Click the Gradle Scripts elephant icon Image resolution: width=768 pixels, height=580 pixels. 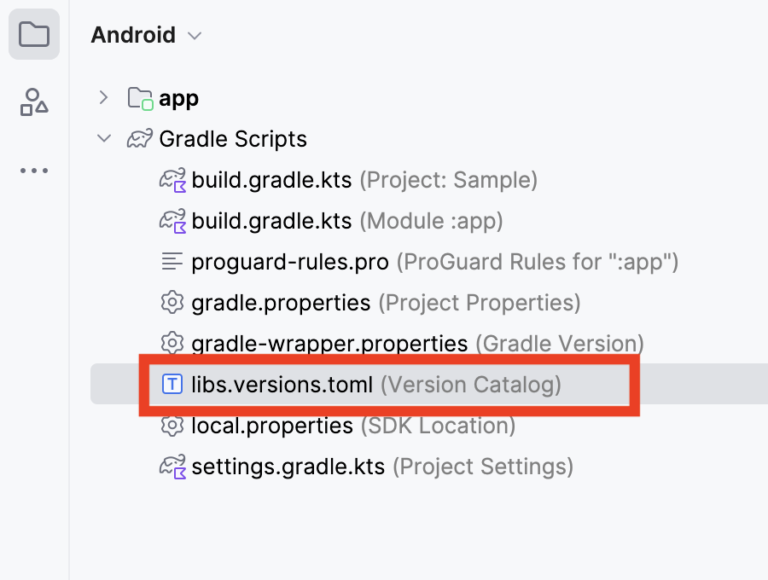tap(140, 139)
